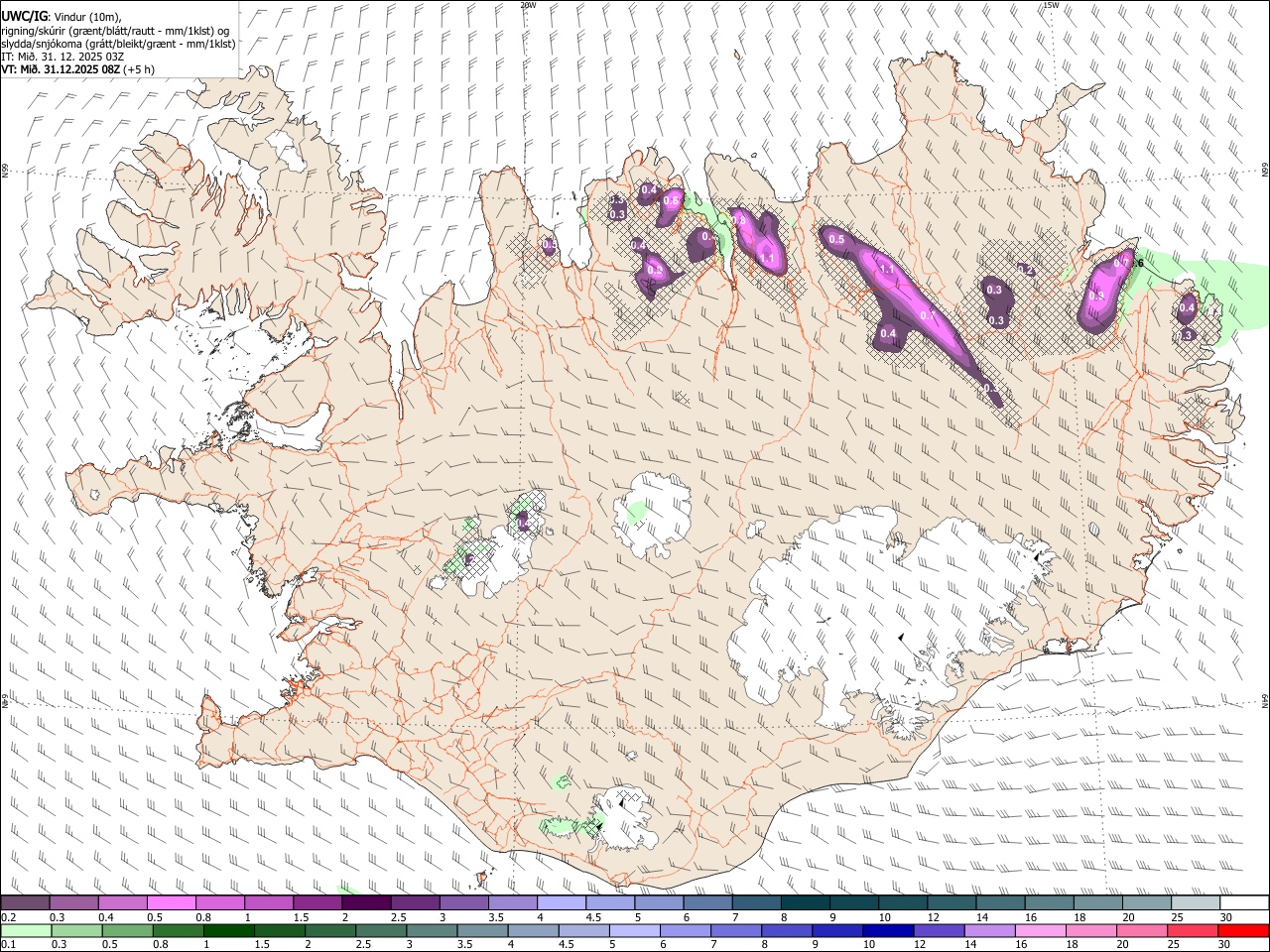The height and width of the screenshot is (952, 1270).
Task: Click the 'UWC/IG: Vindur (10m)' title text
Action: [62, 15]
